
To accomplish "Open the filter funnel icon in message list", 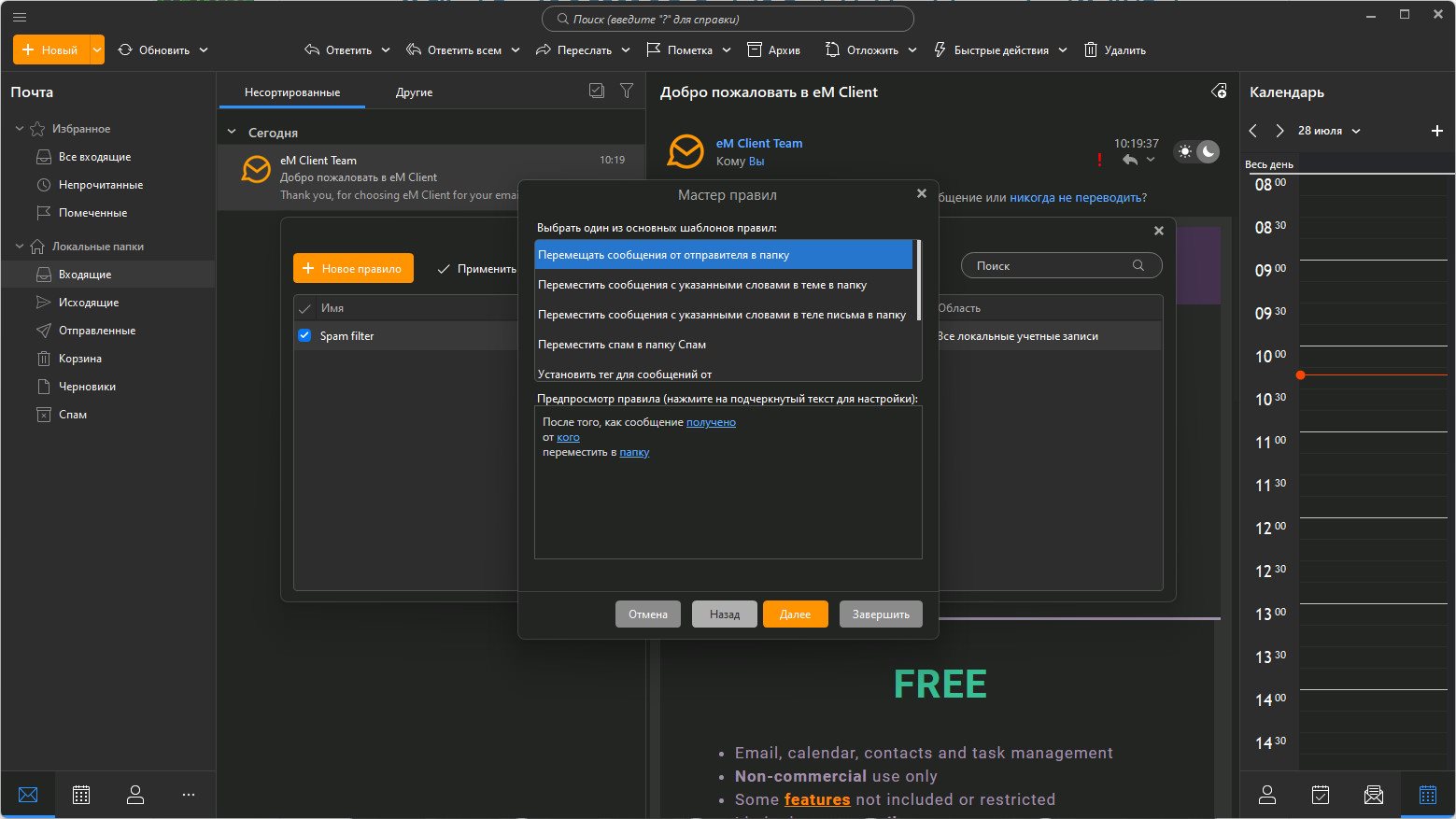I will tap(627, 91).
